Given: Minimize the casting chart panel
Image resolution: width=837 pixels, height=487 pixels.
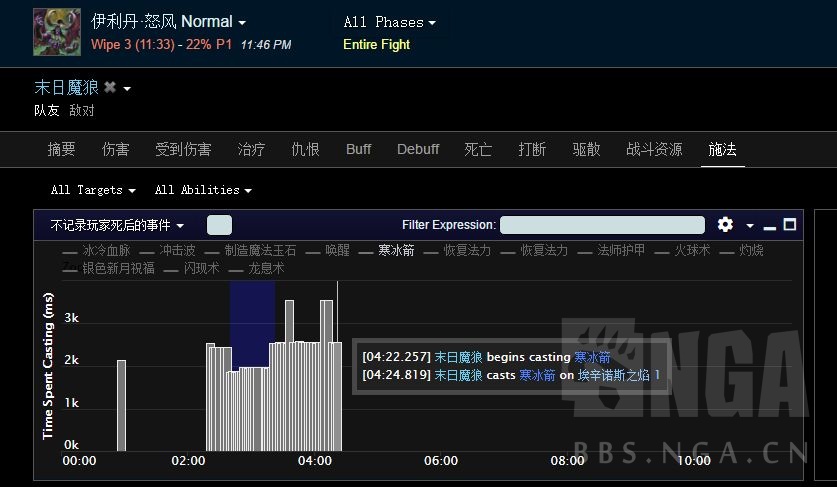Looking at the screenshot, I should 769,226.
